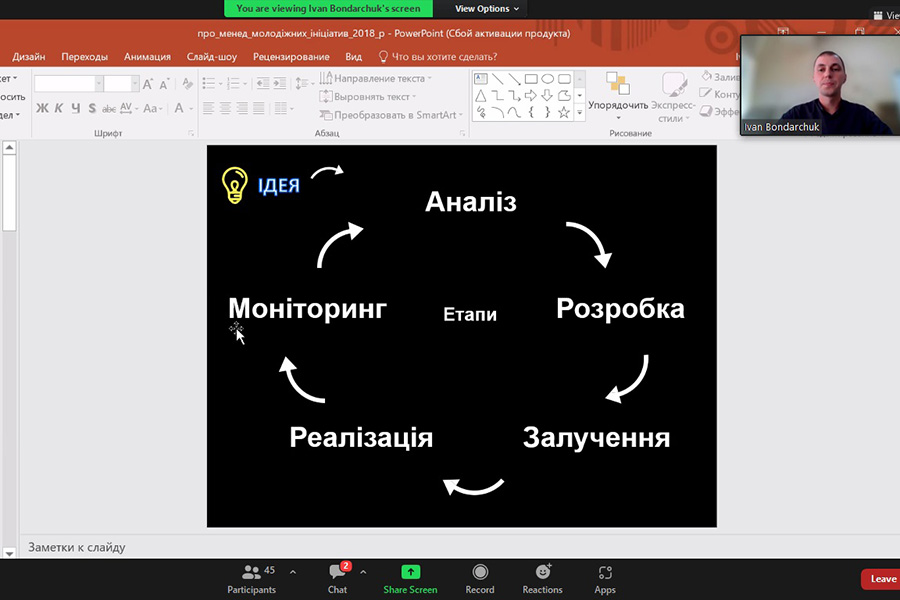
Task: Select the Scribble freeform shape
Action: tap(481, 112)
